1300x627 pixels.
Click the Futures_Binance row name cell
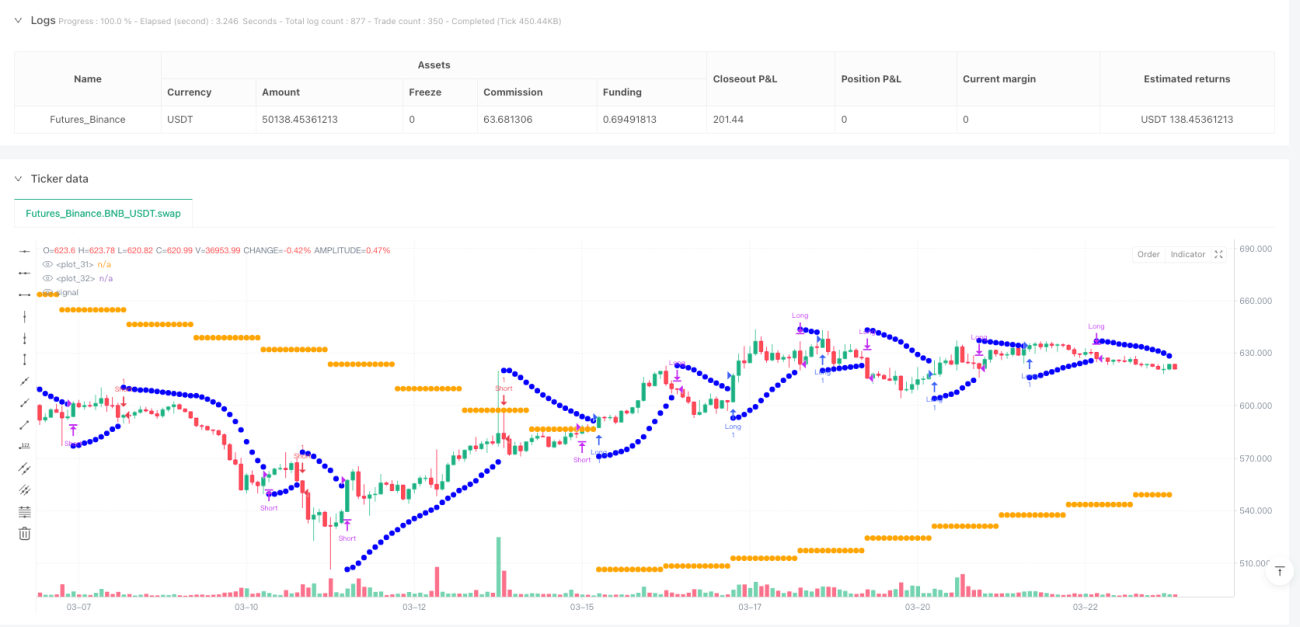(88, 119)
